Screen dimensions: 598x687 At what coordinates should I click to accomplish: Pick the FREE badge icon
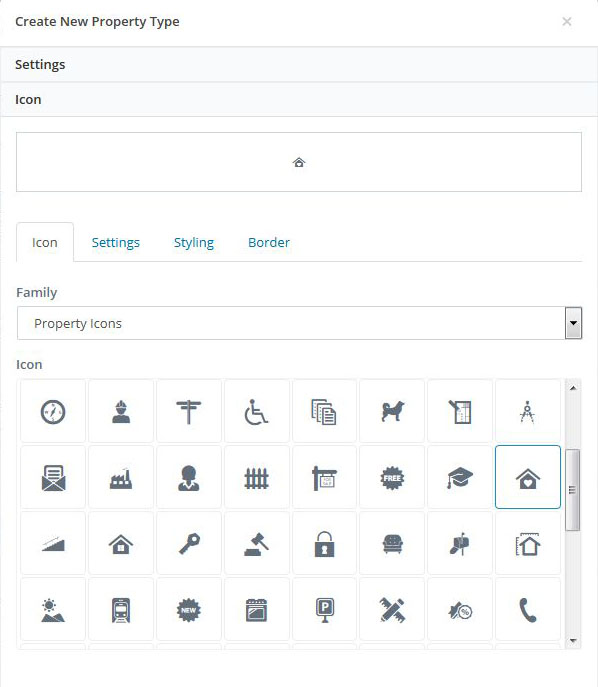392,477
